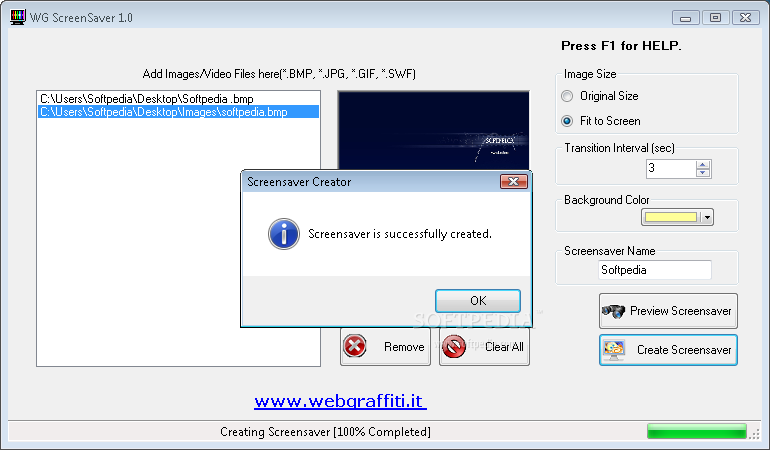770x450 pixels.
Task: Click the WG ScreenSaver app icon in title bar
Action: (17, 17)
